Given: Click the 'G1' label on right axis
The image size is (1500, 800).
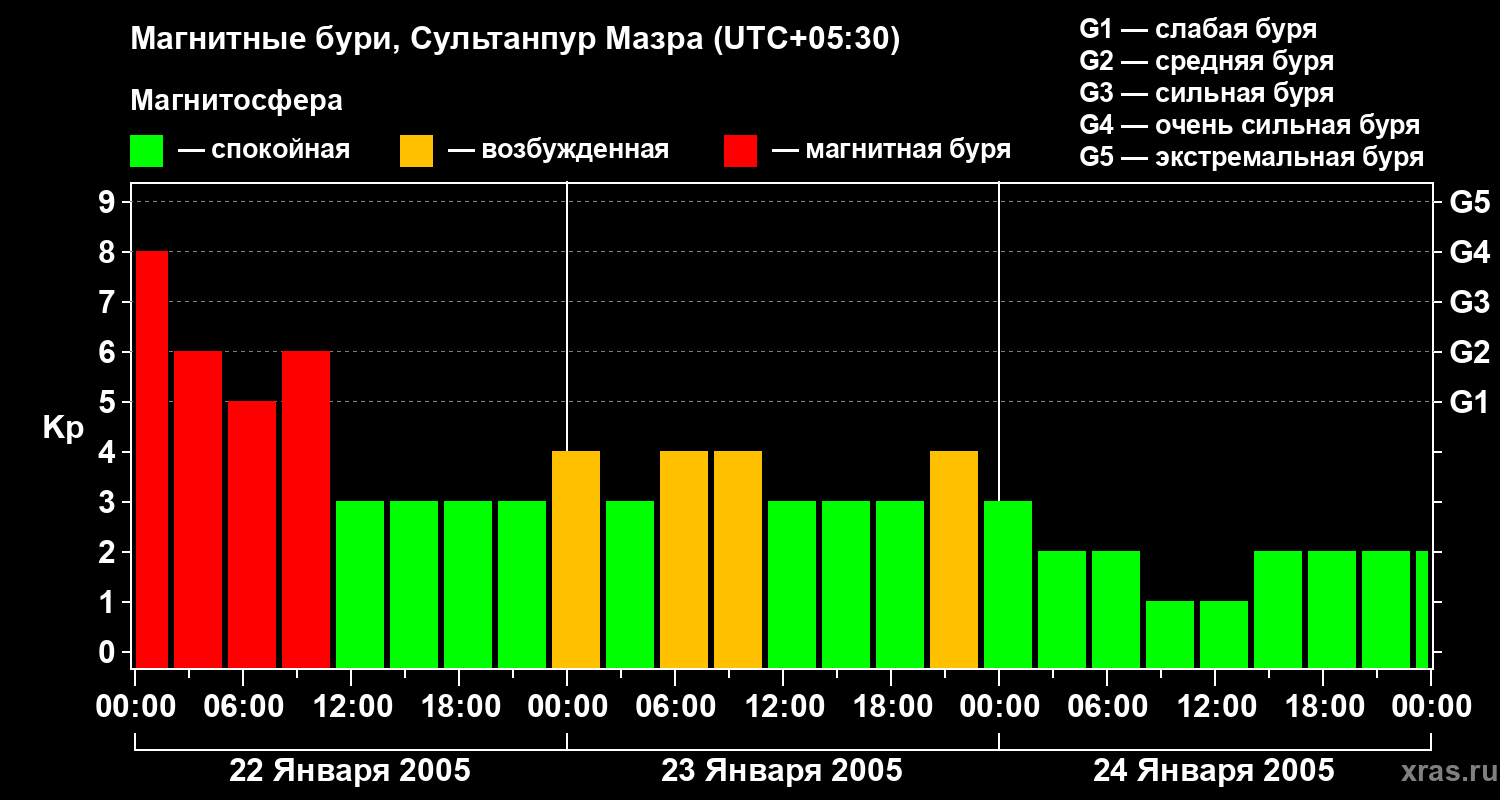Looking at the screenshot, I should point(1469,403).
